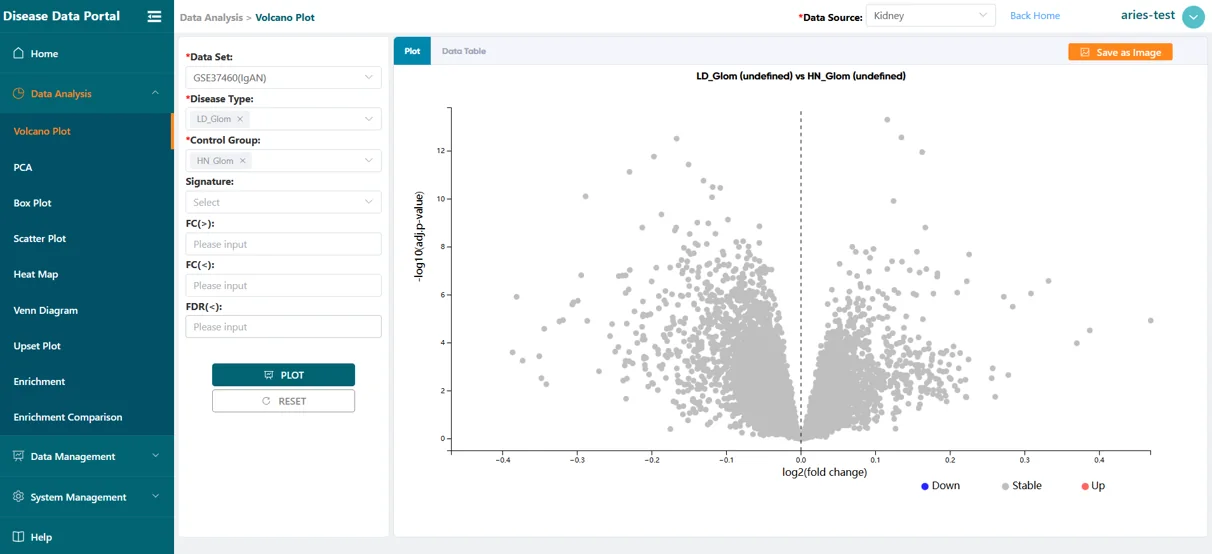This screenshot has width=1212, height=554.
Task: Click the Disease Data Portal title
Action: 61,16
